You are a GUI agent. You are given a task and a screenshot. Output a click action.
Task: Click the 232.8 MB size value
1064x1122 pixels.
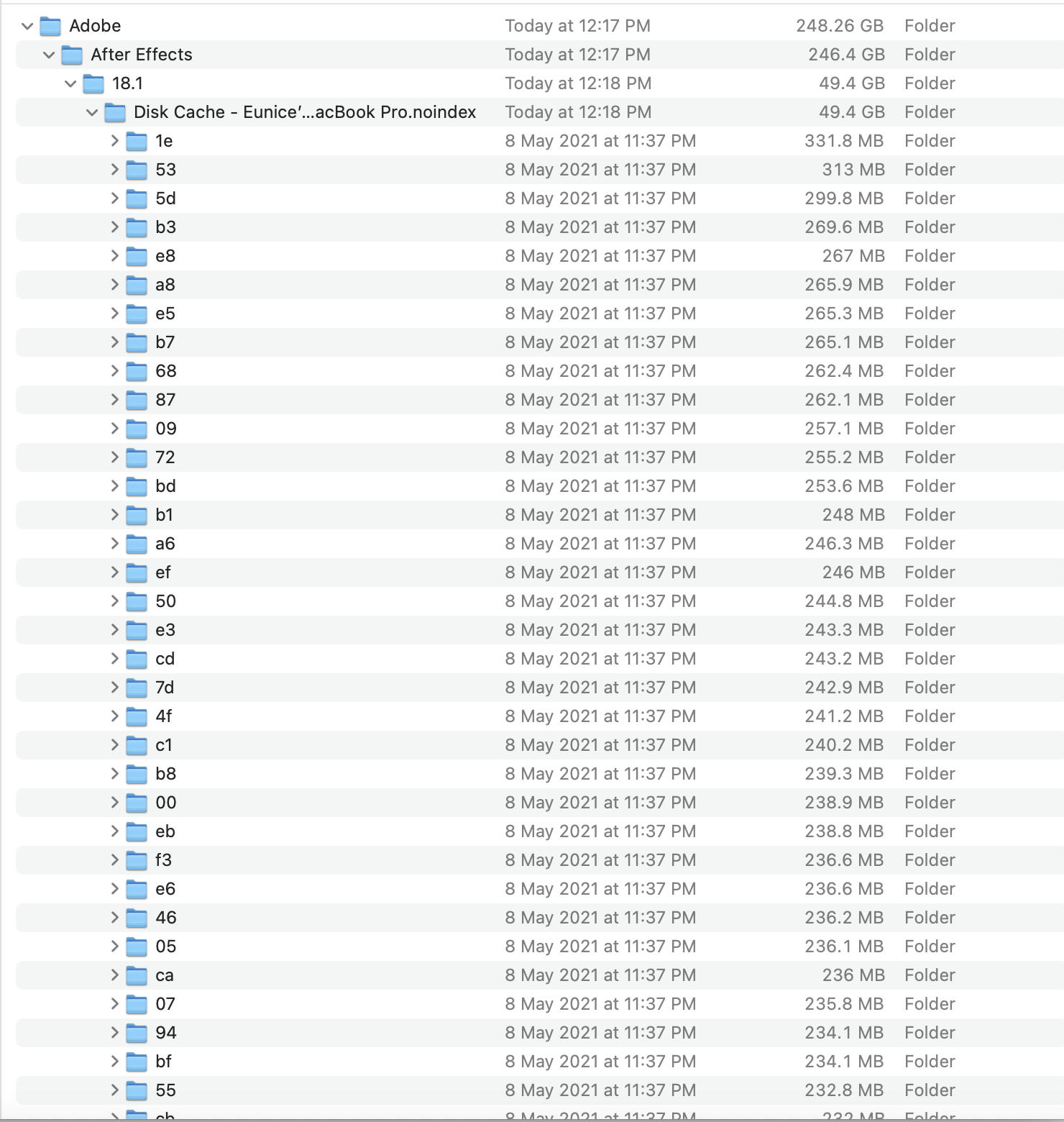click(x=844, y=1090)
